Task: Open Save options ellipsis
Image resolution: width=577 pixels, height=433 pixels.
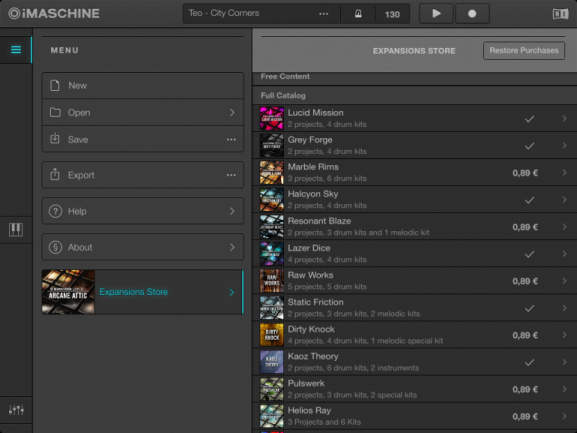Action: pyautogui.click(x=231, y=140)
